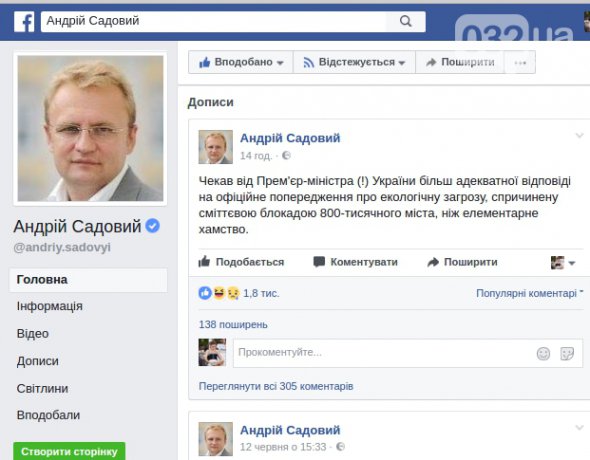Screen dimensions: 590x460
Task: Open the three-dots more options button
Action: tap(520, 62)
